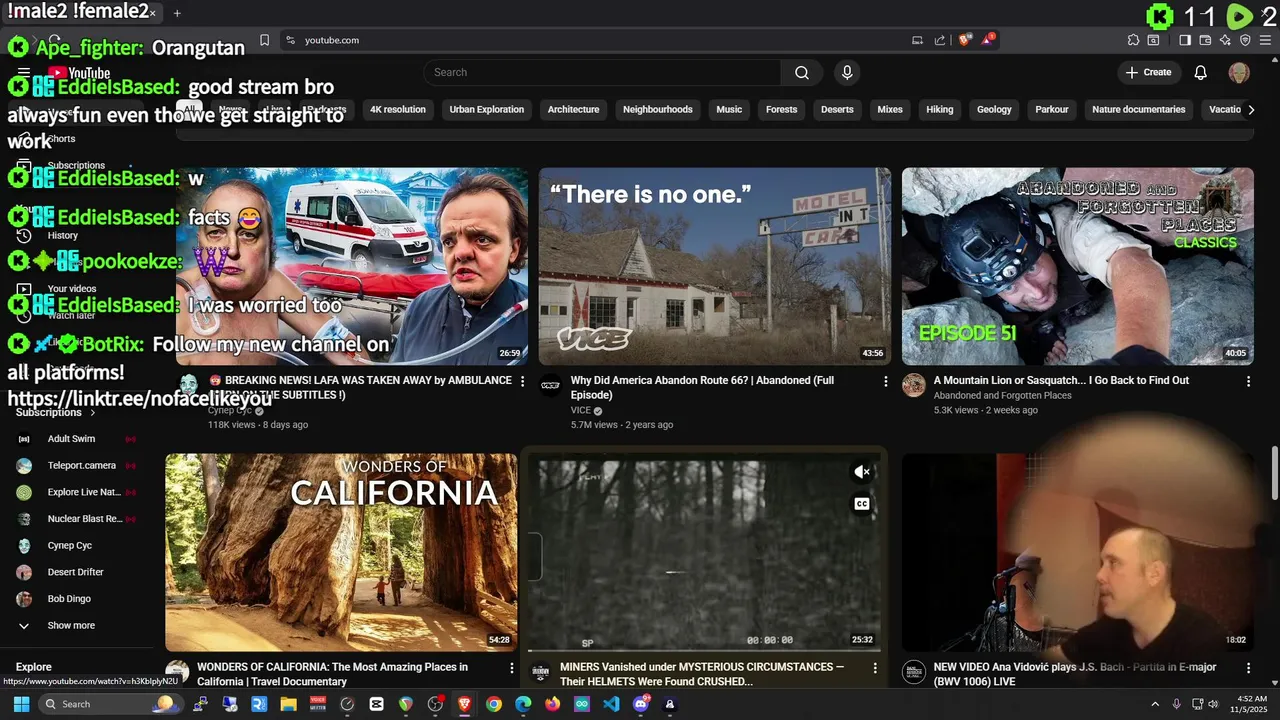Open Microsoft Edge from the taskbar
The width and height of the screenshot is (1280, 720).
point(523,704)
